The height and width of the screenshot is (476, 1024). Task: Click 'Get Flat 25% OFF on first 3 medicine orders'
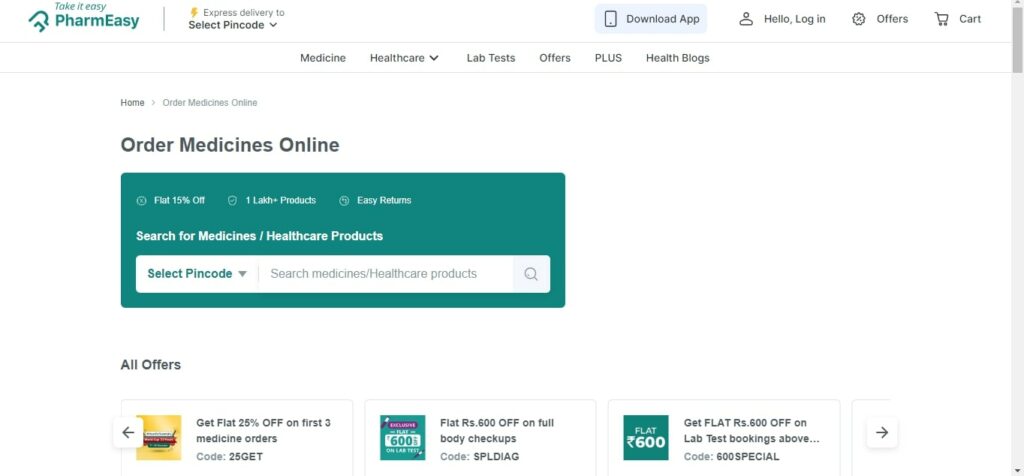coord(263,430)
